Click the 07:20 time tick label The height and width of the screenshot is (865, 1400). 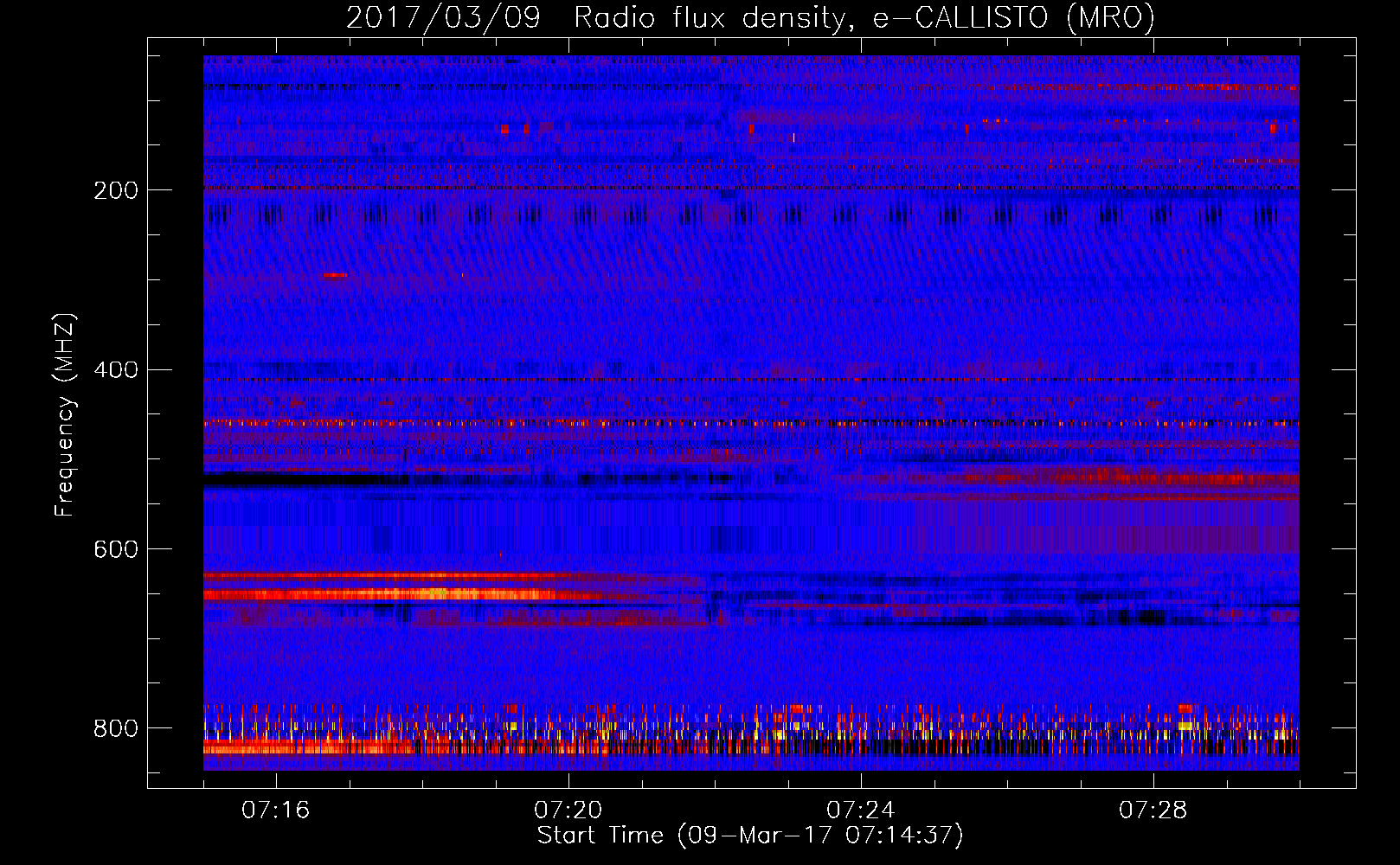(x=568, y=811)
